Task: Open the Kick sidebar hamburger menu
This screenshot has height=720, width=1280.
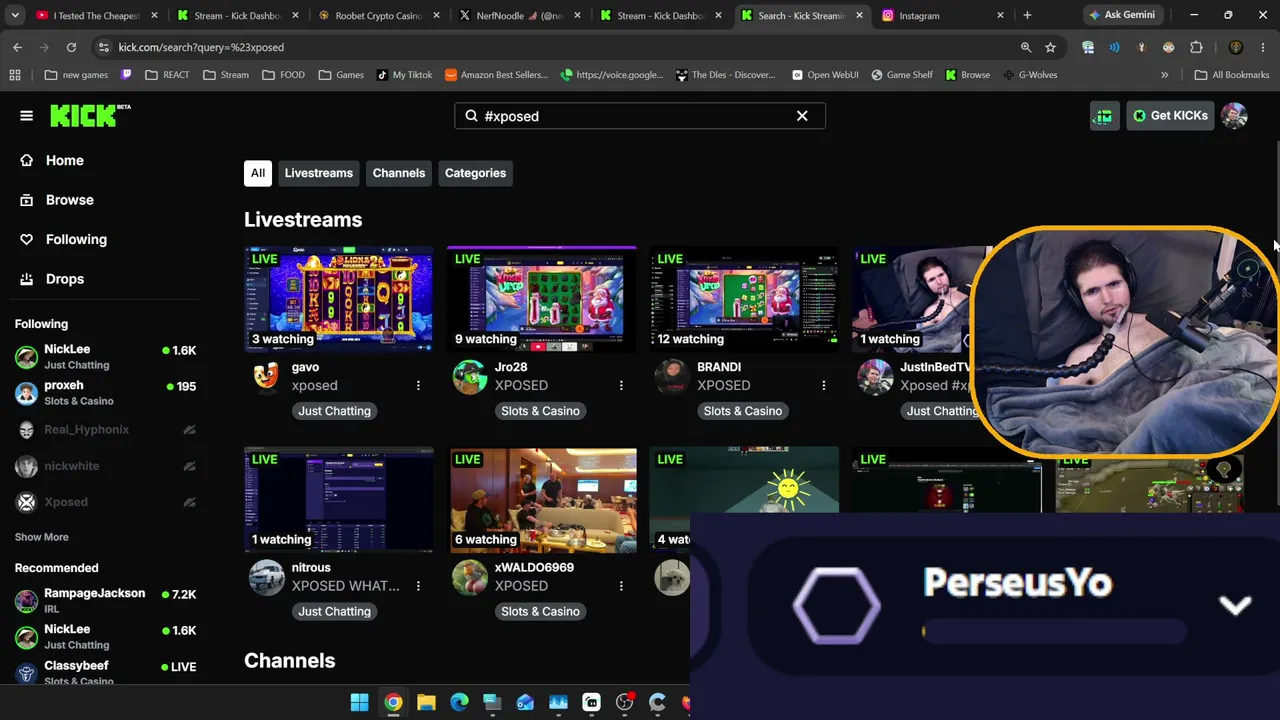Action: [27, 116]
